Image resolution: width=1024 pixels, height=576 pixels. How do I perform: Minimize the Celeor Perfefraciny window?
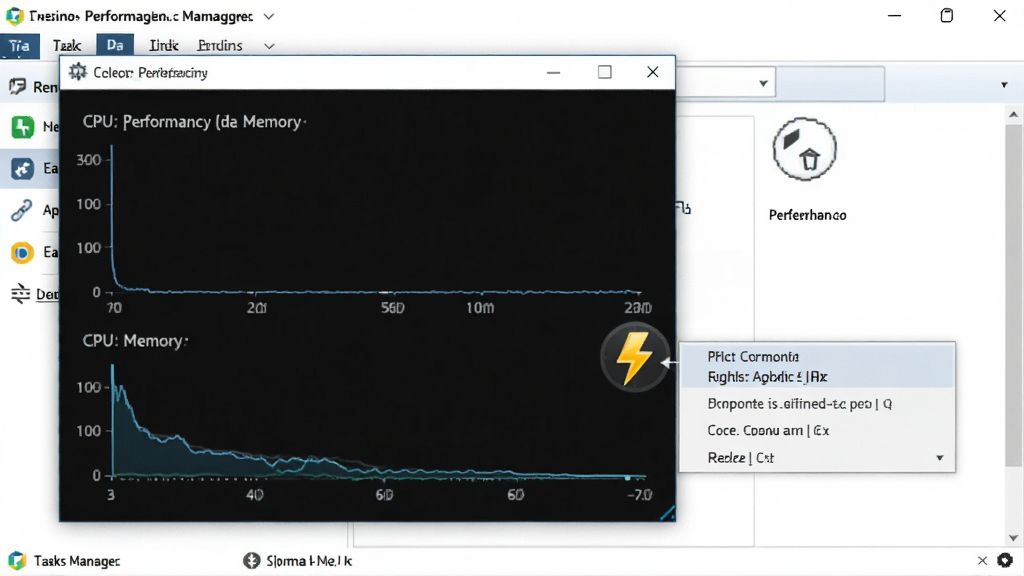[553, 72]
